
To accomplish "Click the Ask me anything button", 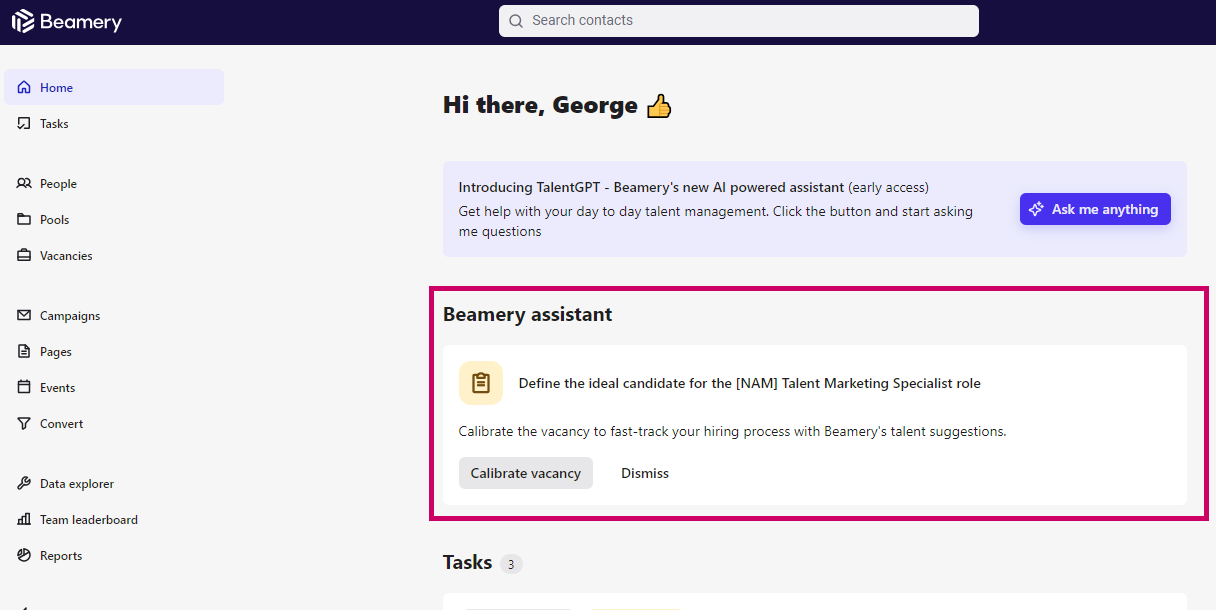I will (x=1095, y=209).
